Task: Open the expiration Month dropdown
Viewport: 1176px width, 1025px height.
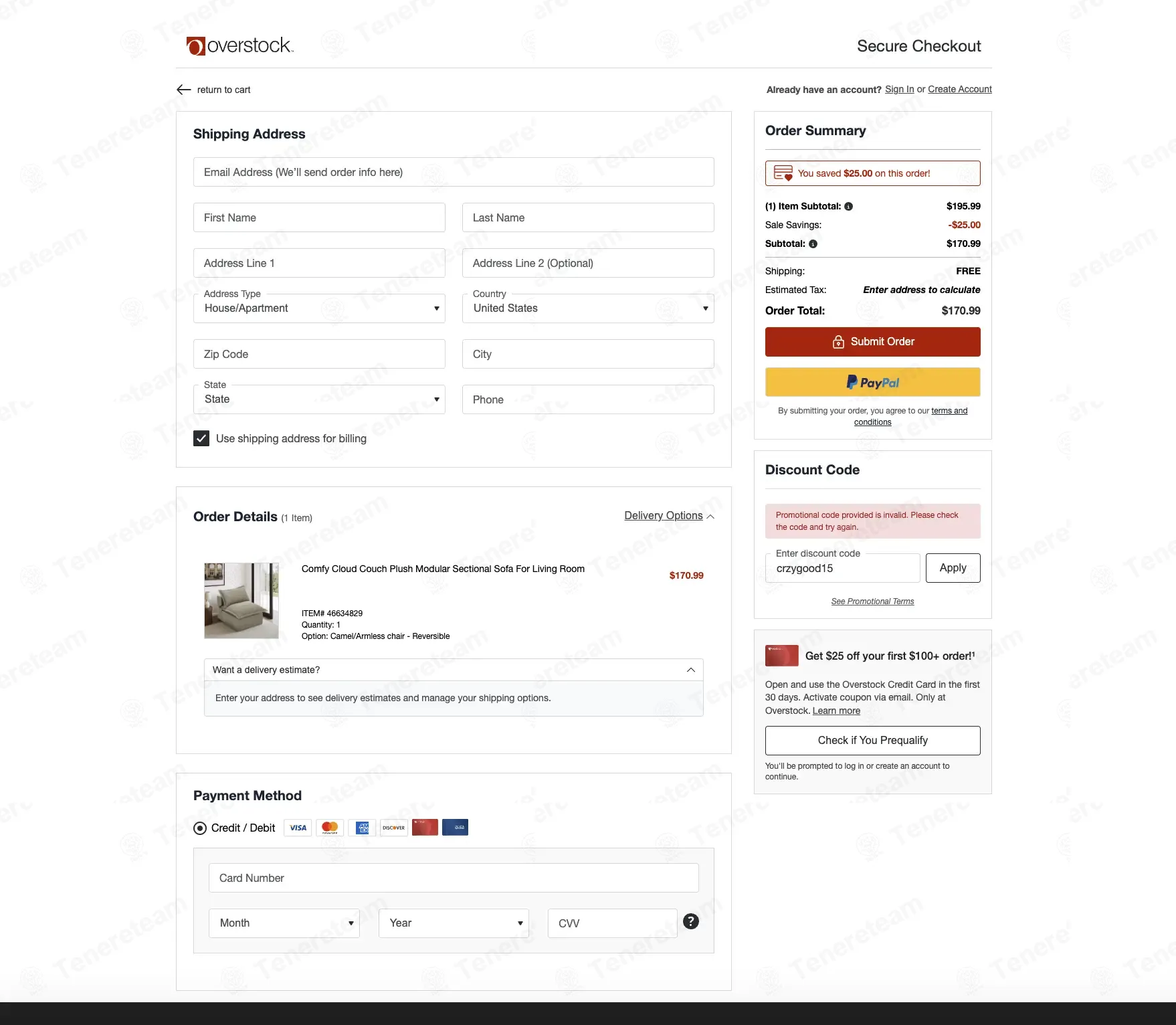Action: click(284, 923)
